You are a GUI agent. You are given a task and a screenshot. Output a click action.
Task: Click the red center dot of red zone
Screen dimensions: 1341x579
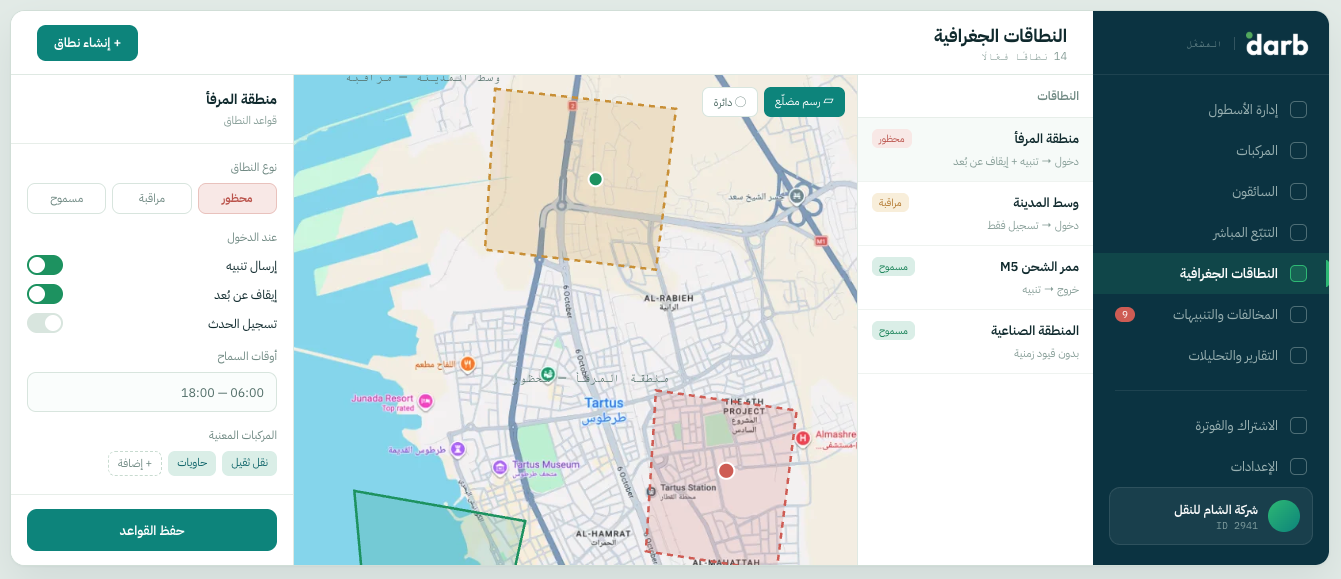point(726,471)
